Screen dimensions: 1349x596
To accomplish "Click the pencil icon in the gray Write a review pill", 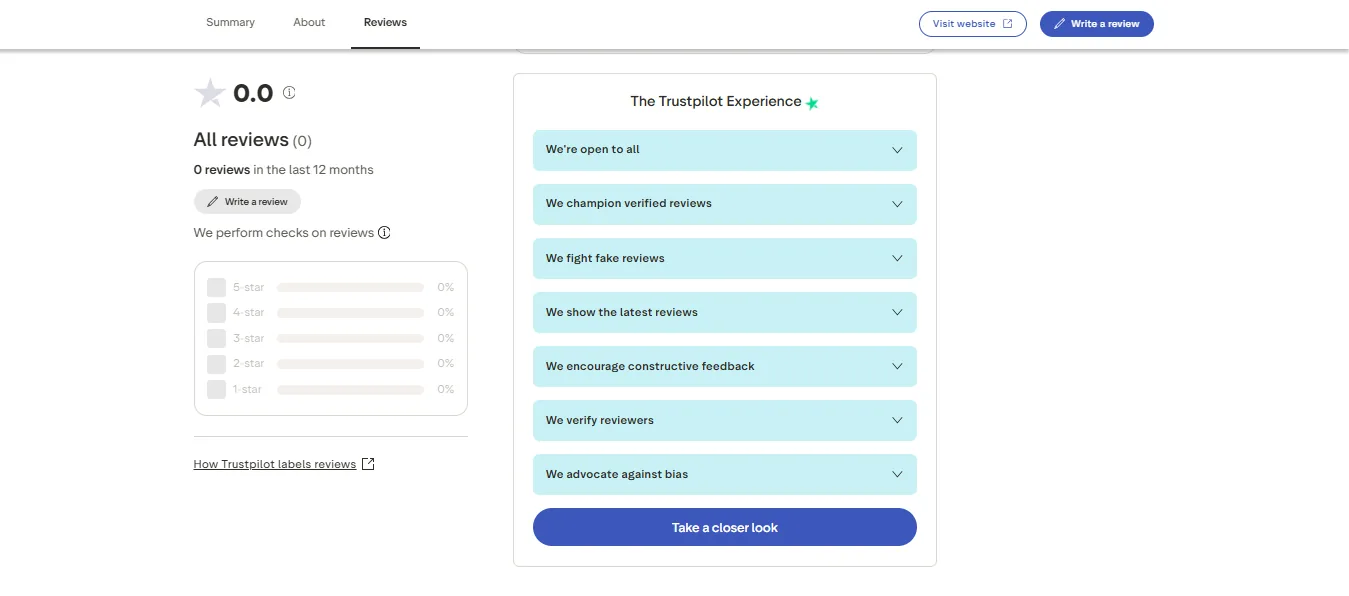I will (212, 202).
